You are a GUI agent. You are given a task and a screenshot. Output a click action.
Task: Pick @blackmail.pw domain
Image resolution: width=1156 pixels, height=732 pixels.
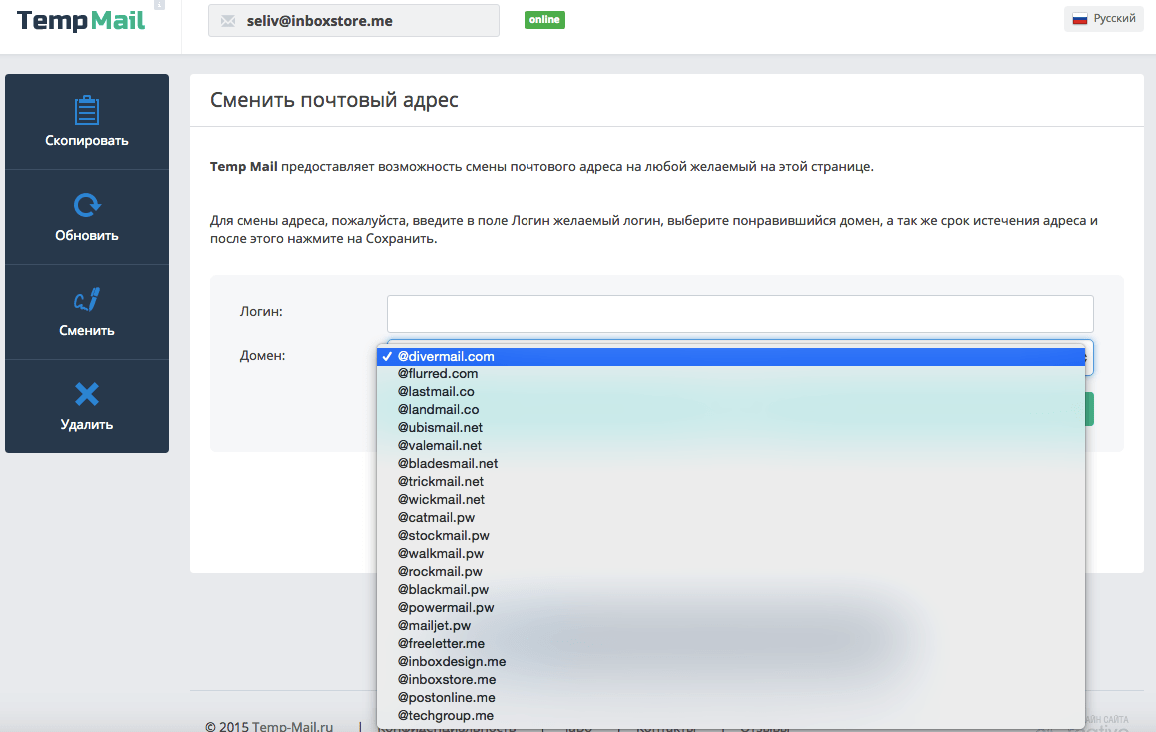tap(731, 590)
